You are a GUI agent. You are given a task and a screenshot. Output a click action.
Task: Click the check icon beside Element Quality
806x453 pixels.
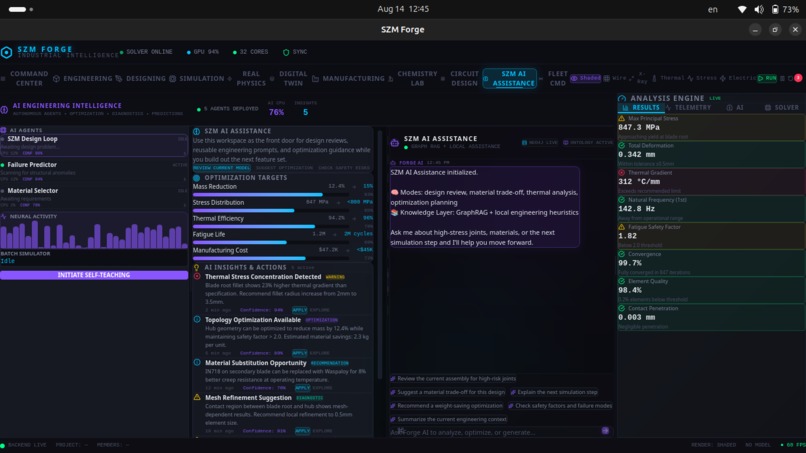[x=621, y=281]
